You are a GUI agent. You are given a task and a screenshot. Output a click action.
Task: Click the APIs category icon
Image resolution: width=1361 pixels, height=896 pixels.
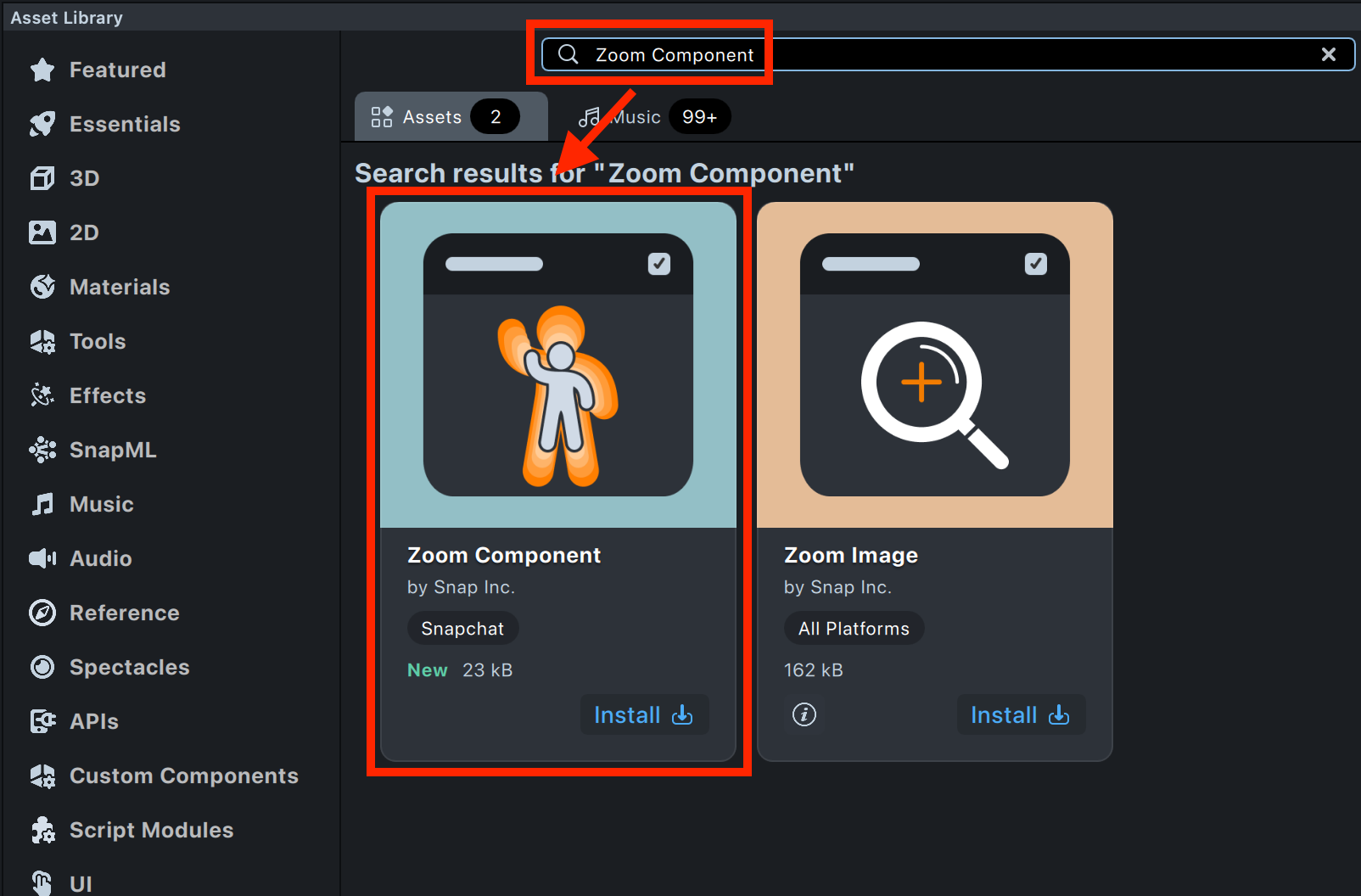(42, 721)
